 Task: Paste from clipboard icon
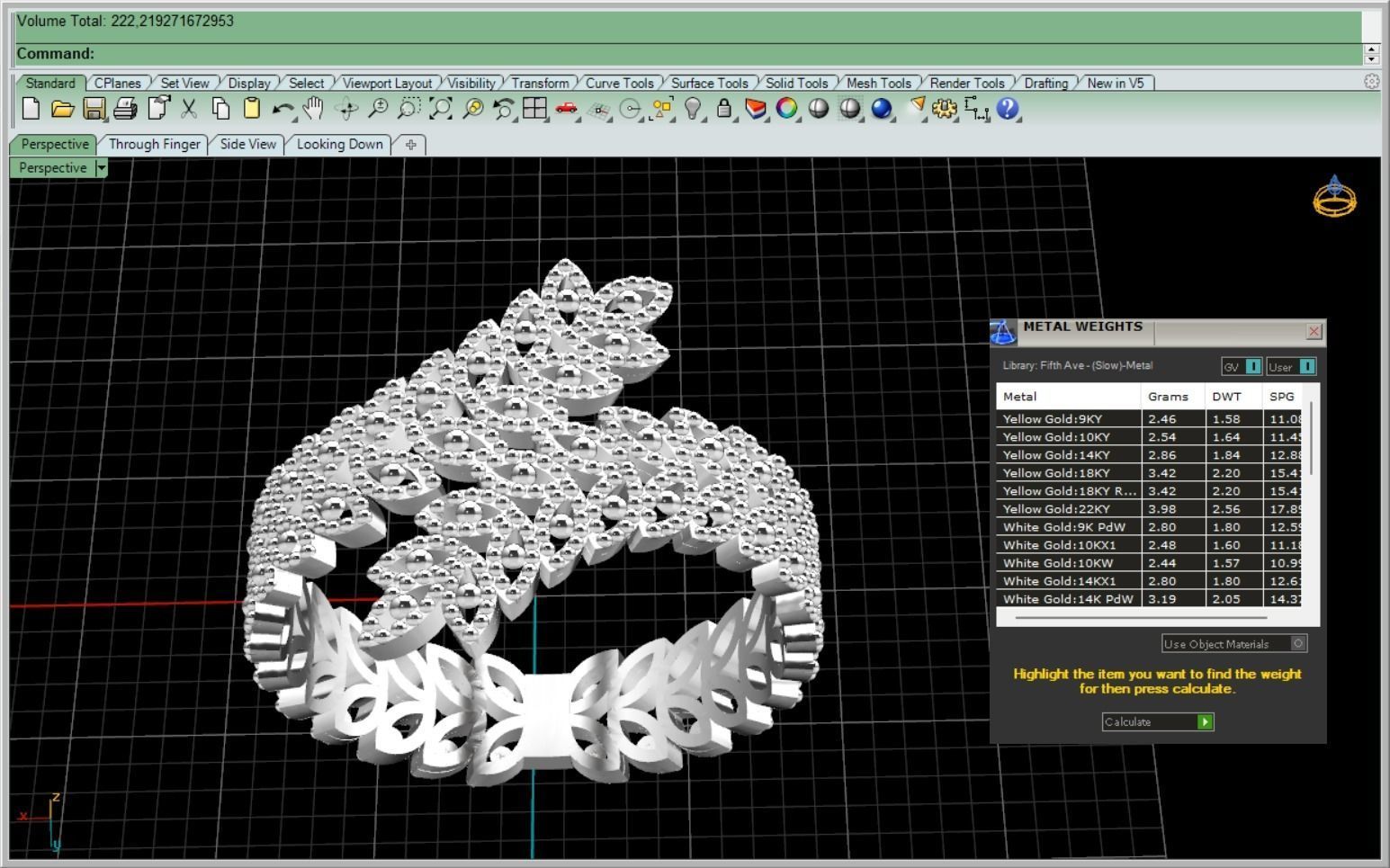[252, 109]
